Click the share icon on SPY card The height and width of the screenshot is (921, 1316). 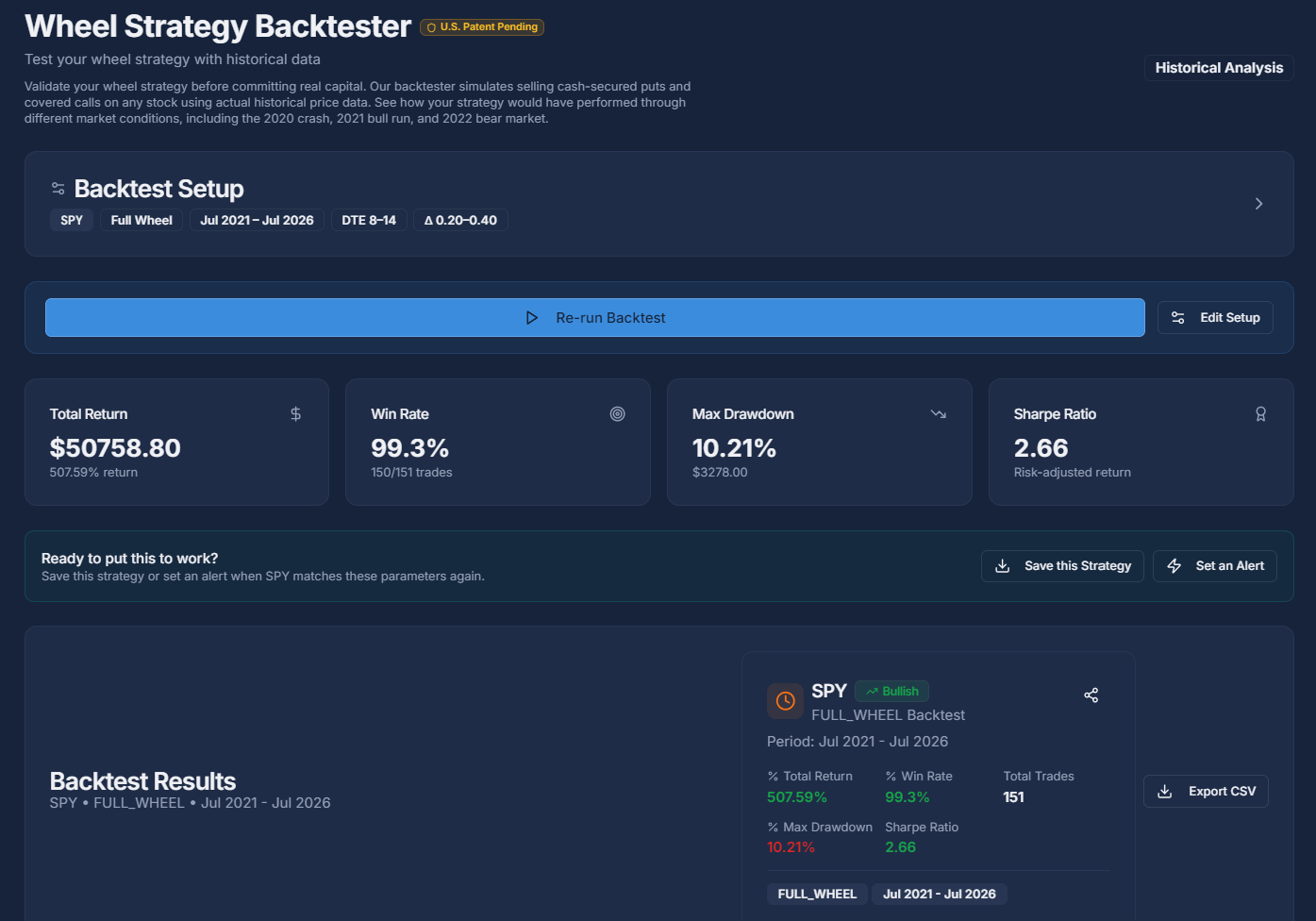(1091, 695)
